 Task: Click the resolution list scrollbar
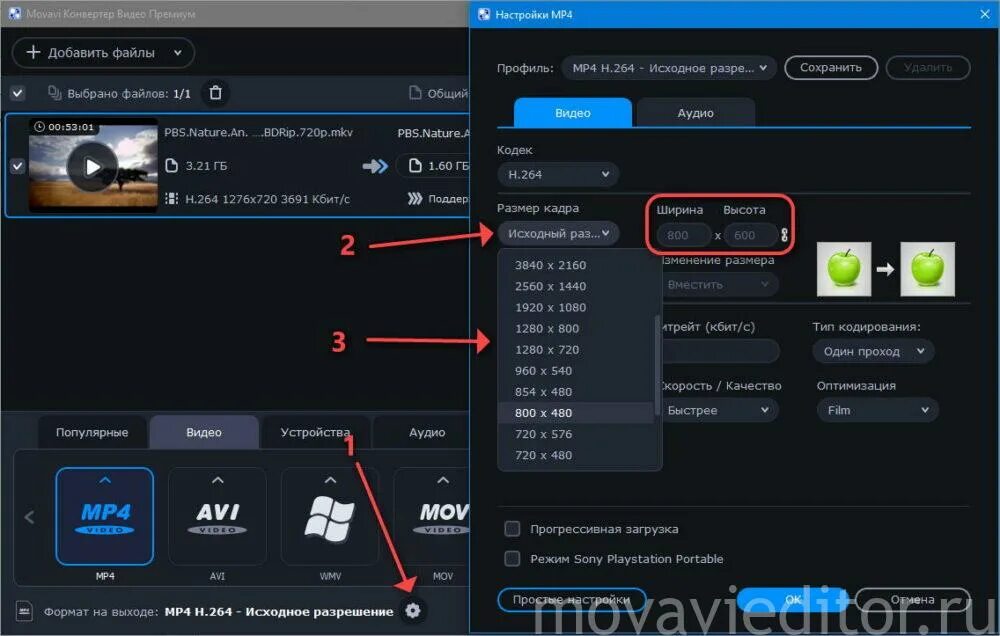coord(658,366)
